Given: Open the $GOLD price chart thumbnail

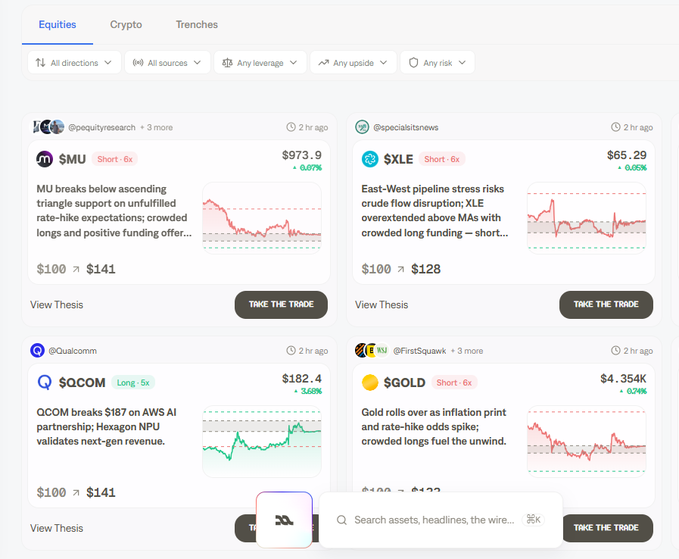Looking at the screenshot, I should click(x=587, y=441).
